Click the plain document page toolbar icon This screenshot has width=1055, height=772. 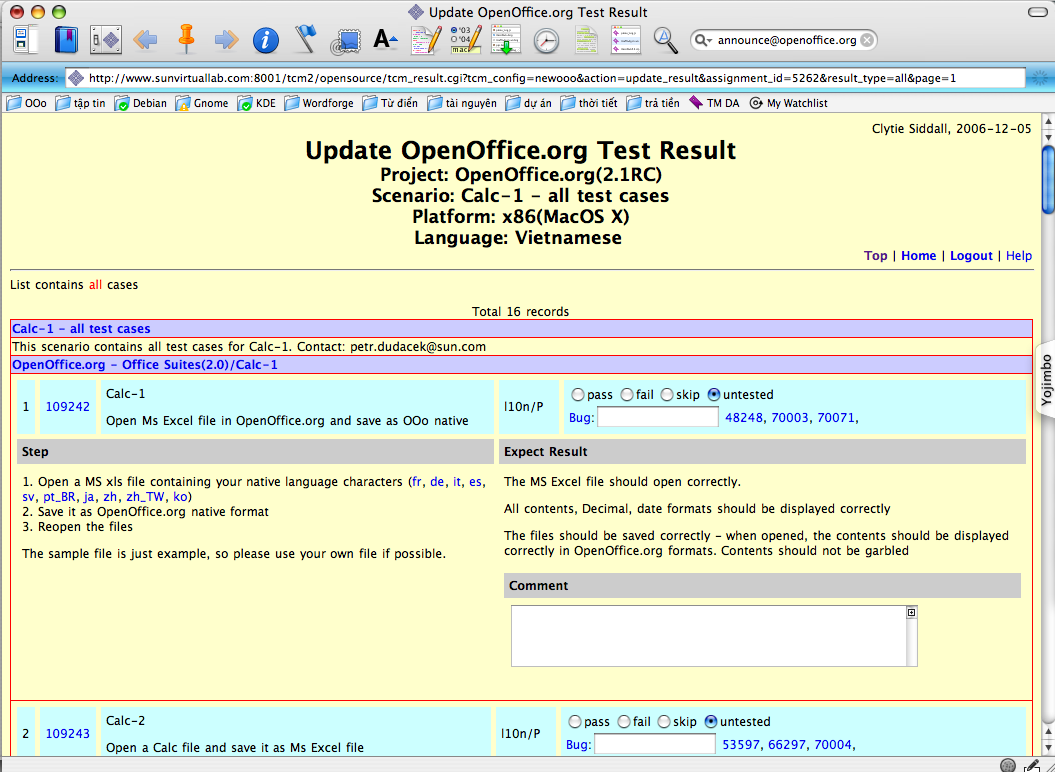point(586,40)
